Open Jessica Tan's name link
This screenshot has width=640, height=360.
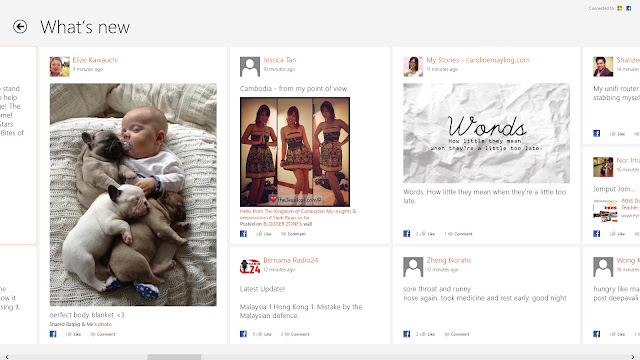[280, 60]
